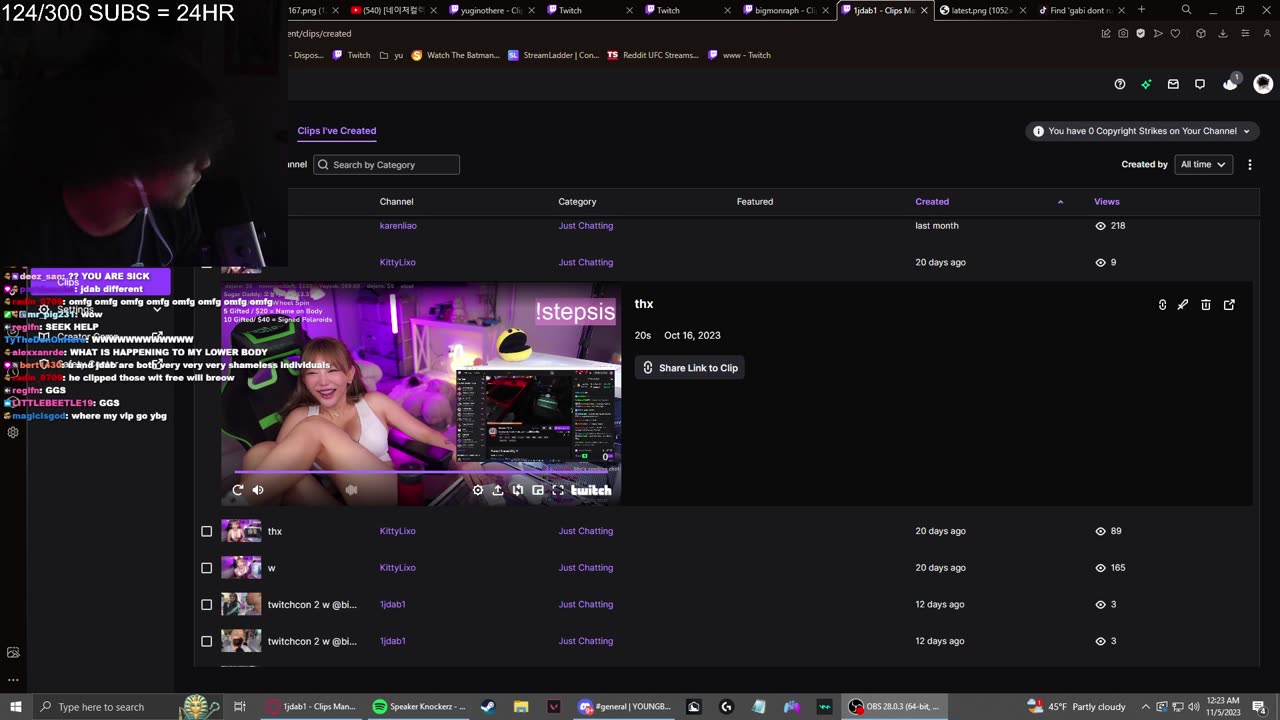This screenshot has height=720, width=1280.
Task: Open the green sparkle what's new icon
Action: coord(1146,84)
